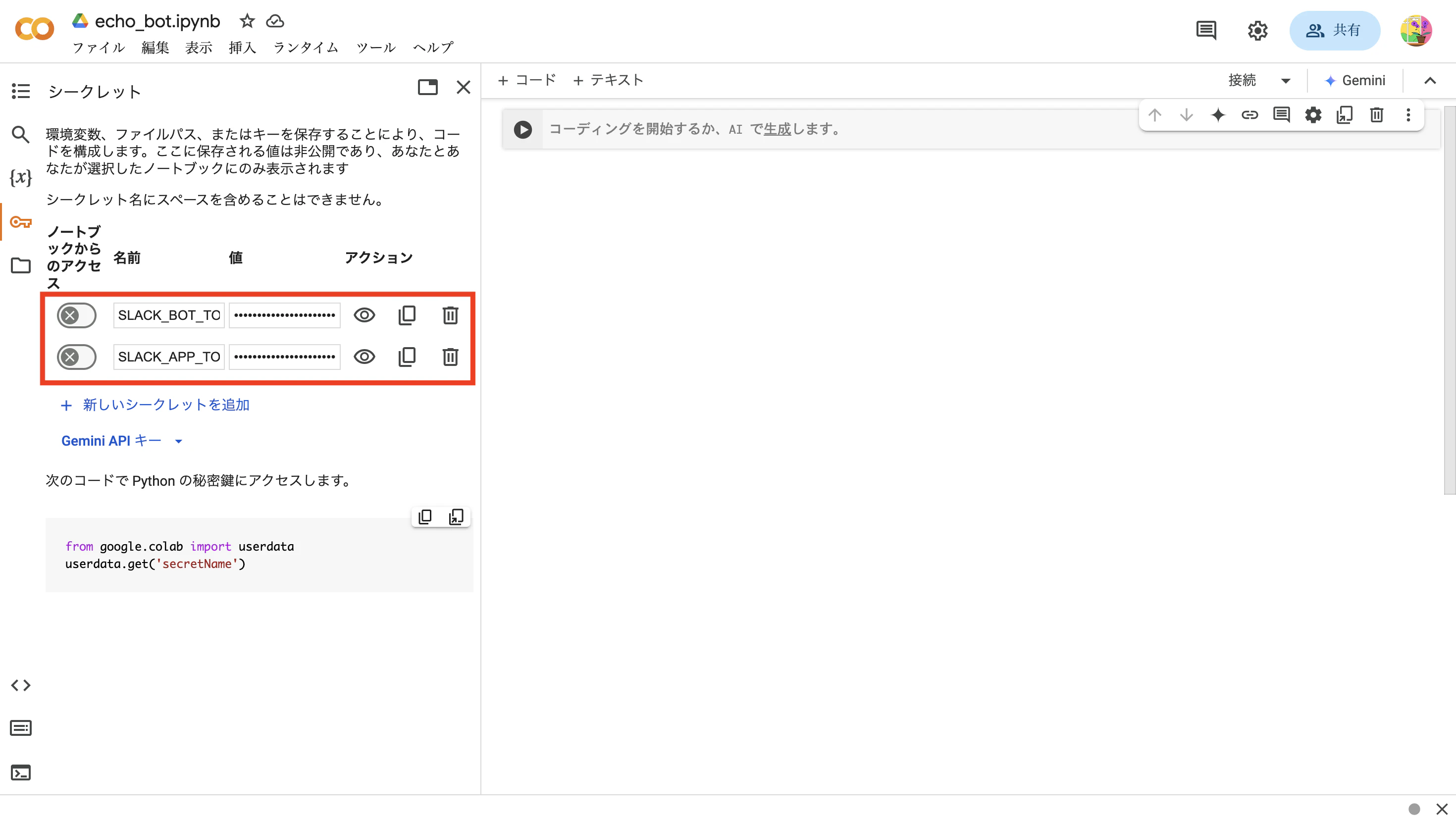
Task: Edit the SLACK_APP_TO name field
Action: [169, 357]
